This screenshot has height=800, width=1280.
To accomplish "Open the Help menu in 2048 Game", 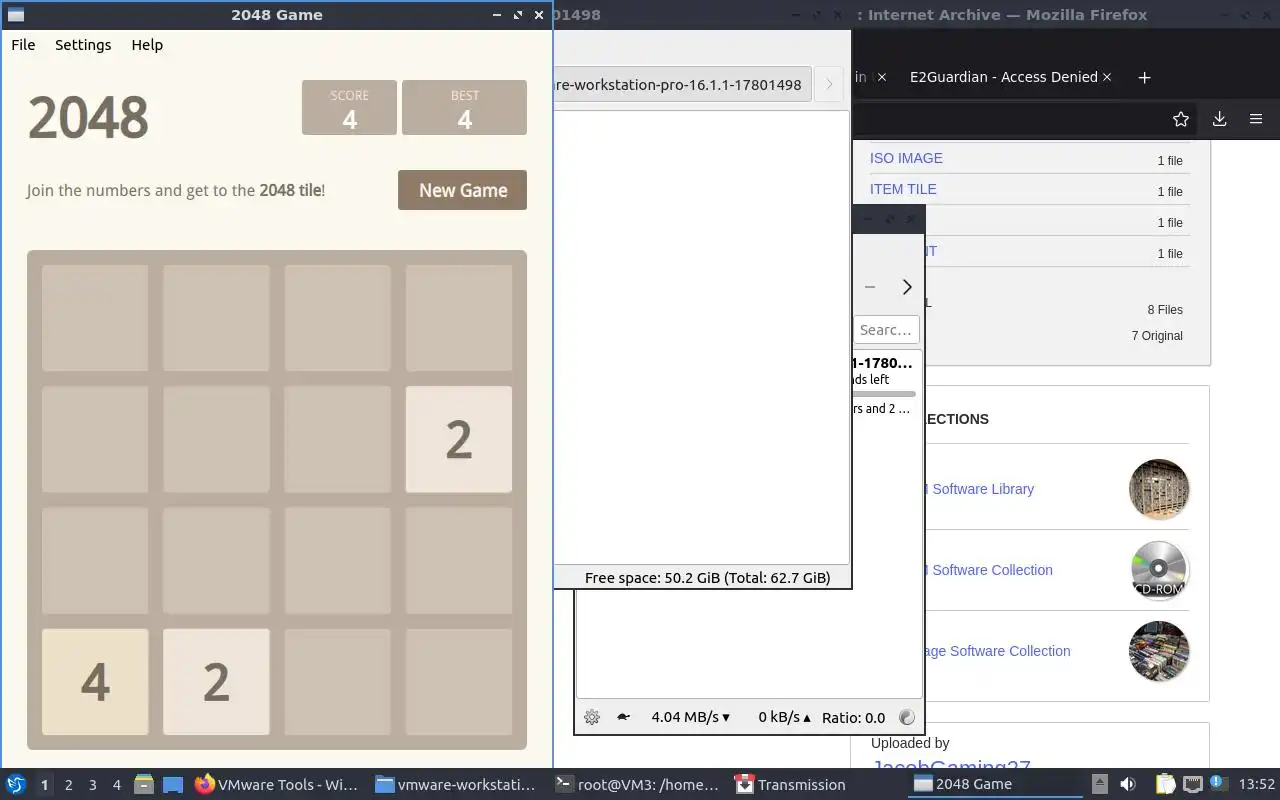I will 147,45.
